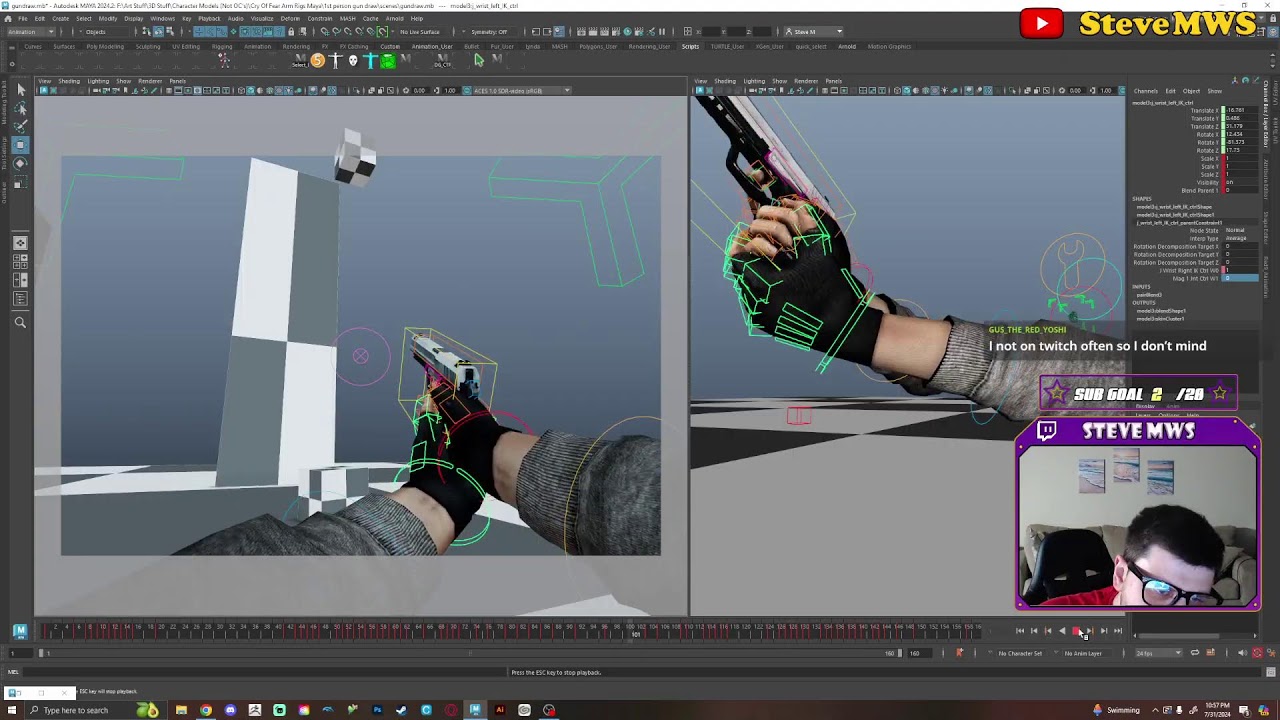Image resolution: width=1280 pixels, height=720 pixels.
Task: Open the Visualize menu
Action: [262, 18]
